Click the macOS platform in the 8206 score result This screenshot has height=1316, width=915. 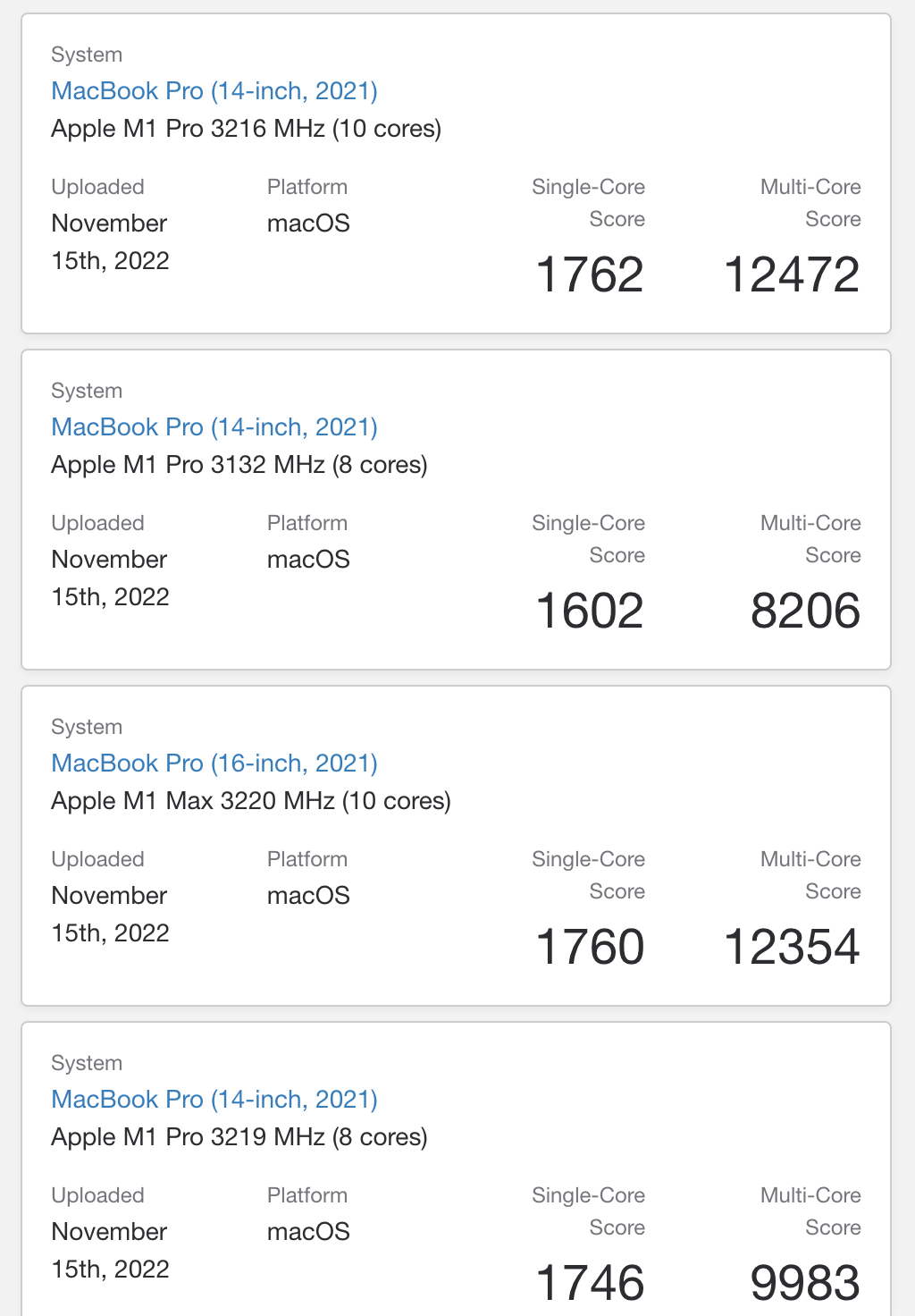[308, 560]
